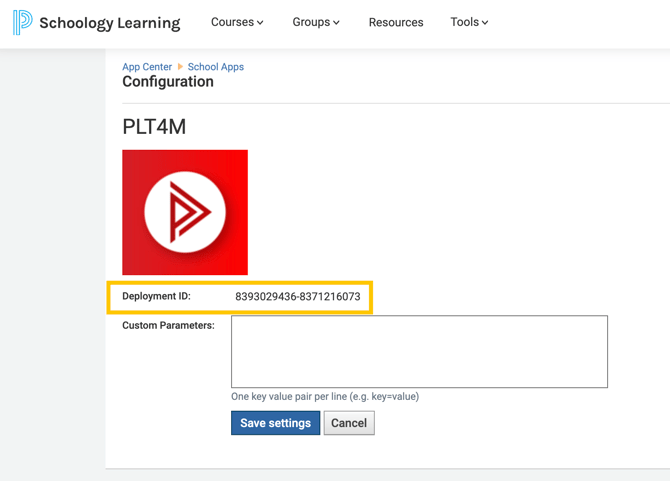The width and height of the screenshot is (670, 481).
Task: Click the chevron next to Courses
Action: click(x=260, y=23)
